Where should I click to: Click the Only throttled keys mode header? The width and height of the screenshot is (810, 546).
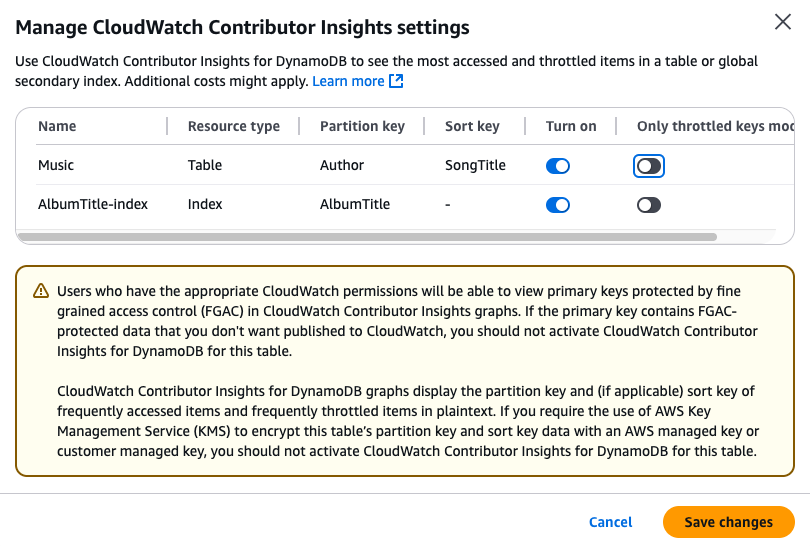pyautogui.click(x=714, y=126)
